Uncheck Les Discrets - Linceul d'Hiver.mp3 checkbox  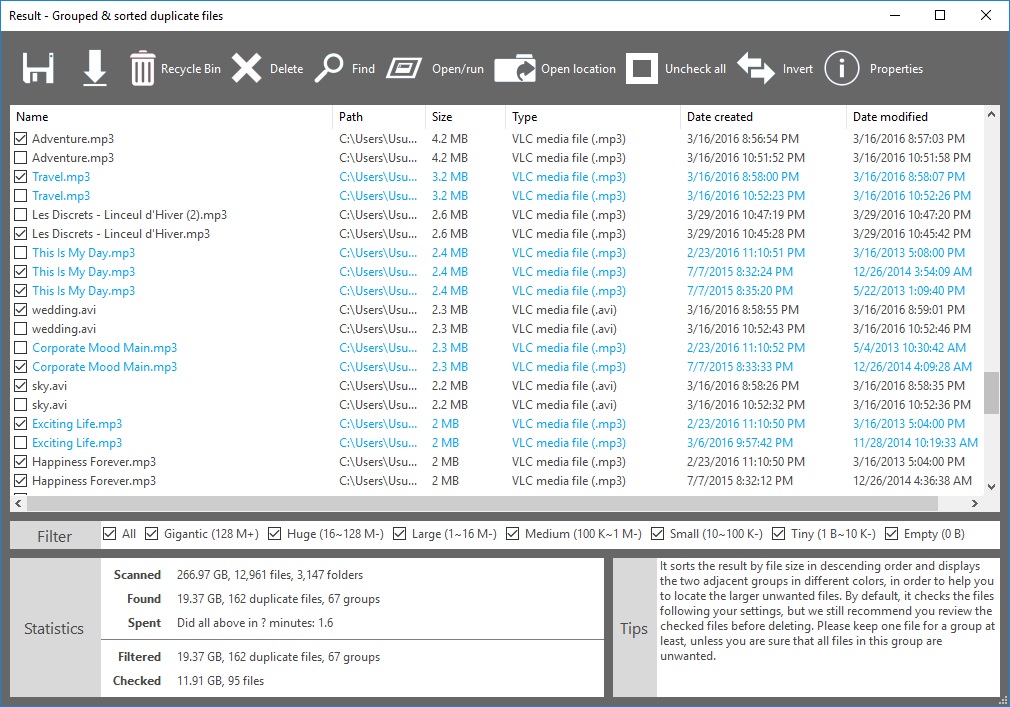click(21, 234)
